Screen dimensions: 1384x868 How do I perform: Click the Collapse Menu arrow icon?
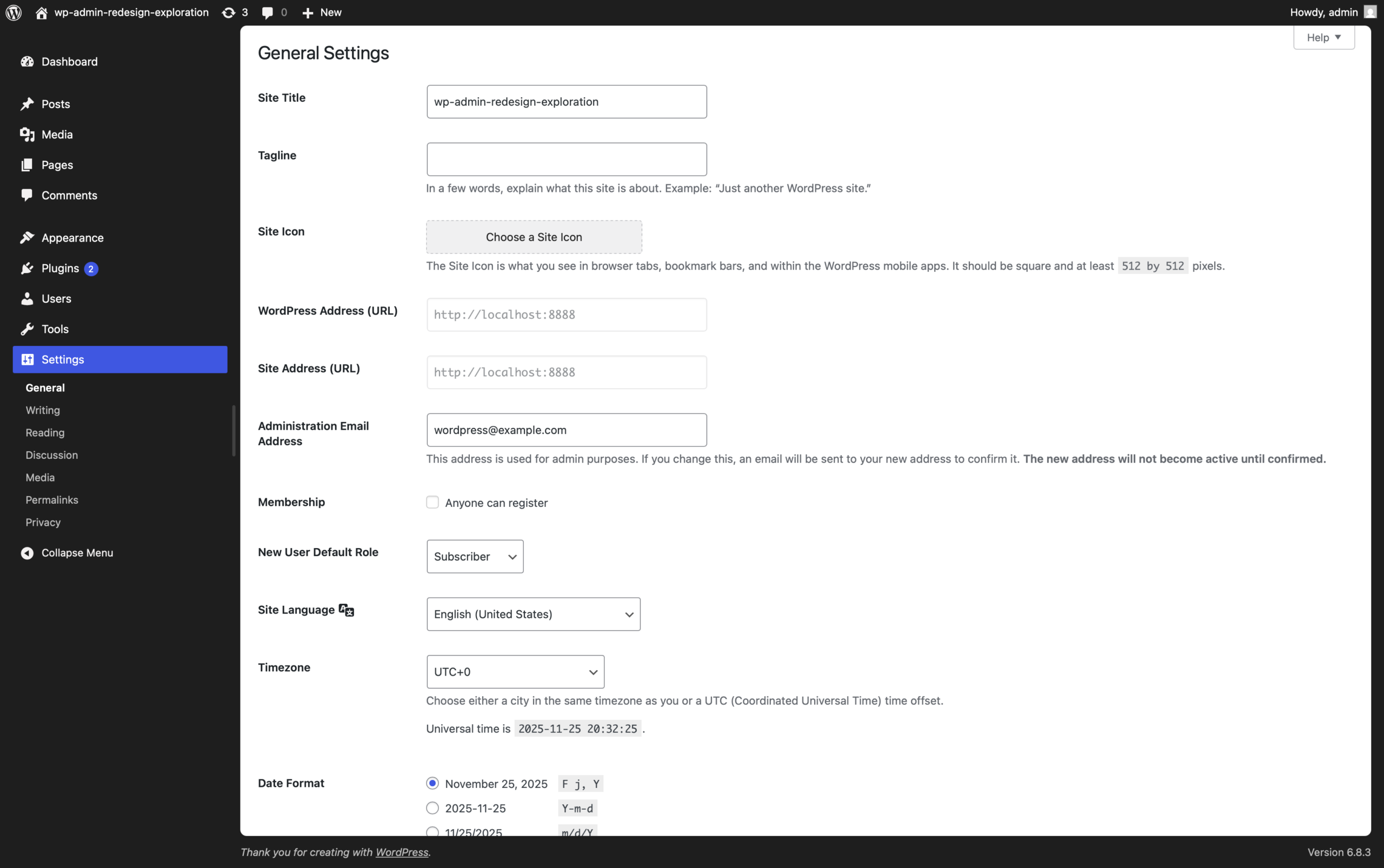pos(27,553)
